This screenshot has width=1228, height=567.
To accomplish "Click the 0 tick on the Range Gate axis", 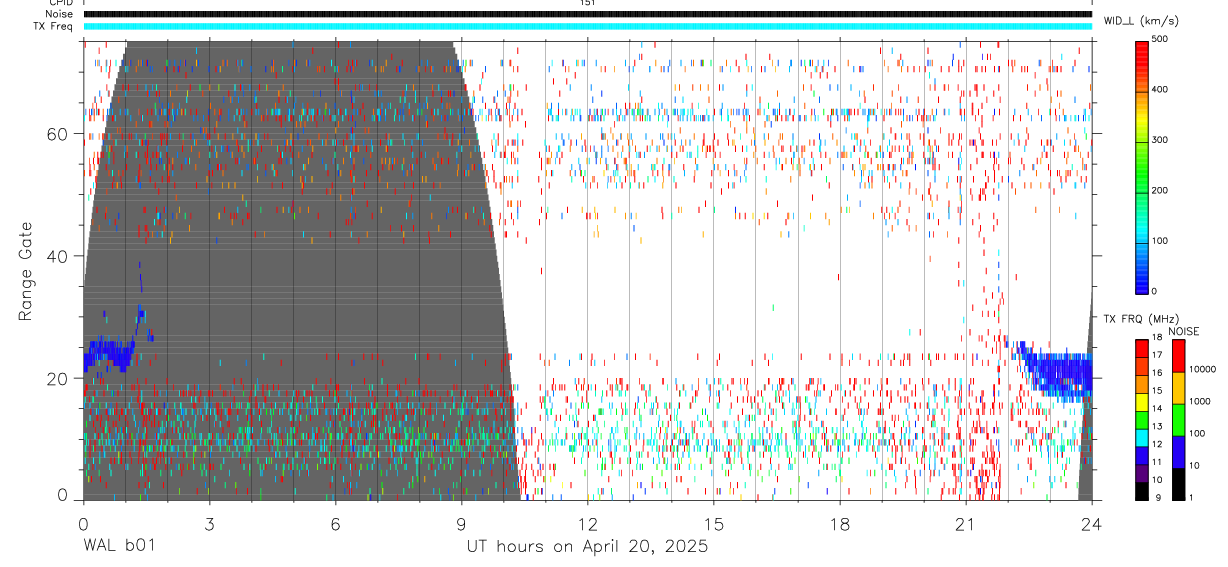I will click(x=62, y=495).
